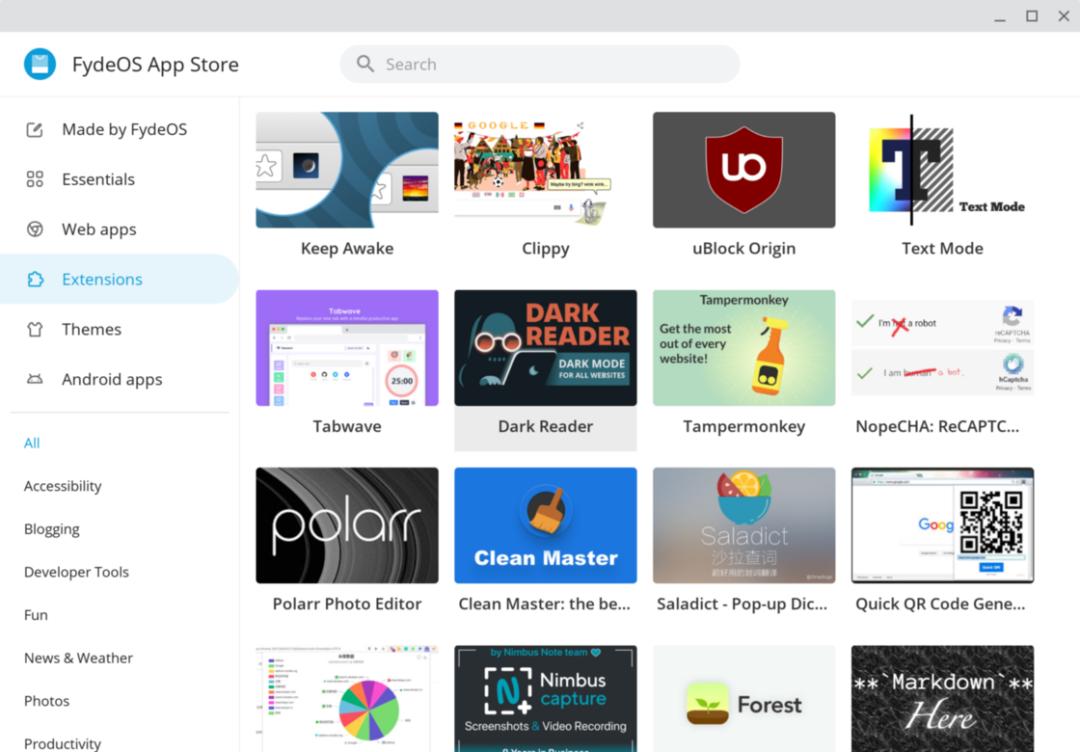1080x752 pixels.
Task: Open Polarr Photo Editor tile
Action: click(347, 542)
